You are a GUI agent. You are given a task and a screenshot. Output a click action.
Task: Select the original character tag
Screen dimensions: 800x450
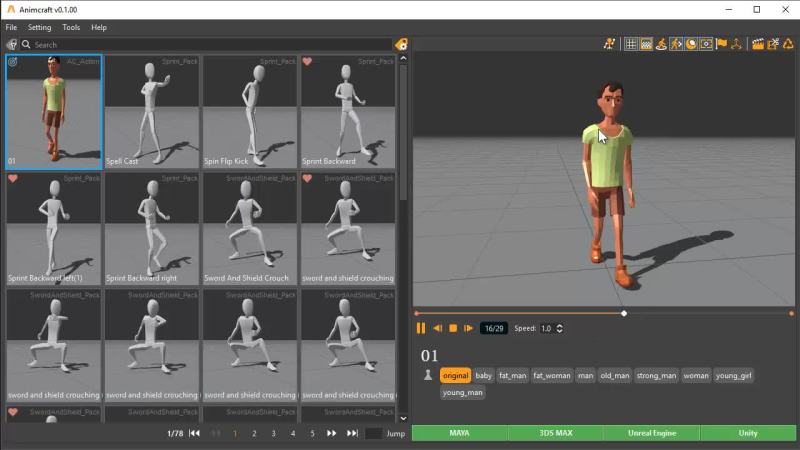pyautogui.click(x=455, y=376)
